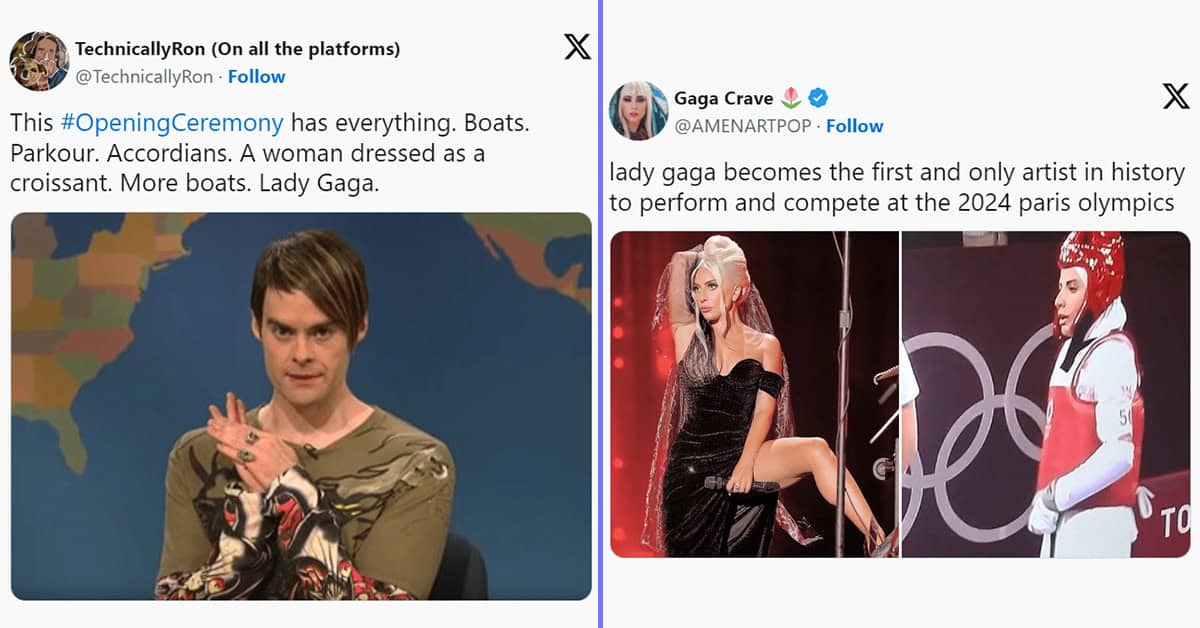The height and width of the screenshot is (628, 1200).
Task: Open the black dress performance photo
Action: click(755, 394)
